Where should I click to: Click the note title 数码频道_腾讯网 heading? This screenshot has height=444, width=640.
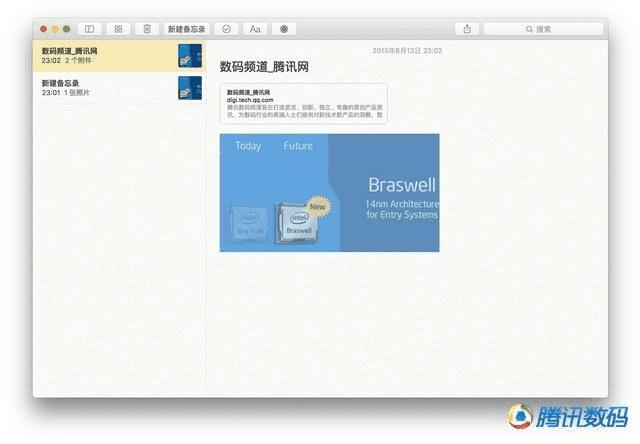[264, 67]
